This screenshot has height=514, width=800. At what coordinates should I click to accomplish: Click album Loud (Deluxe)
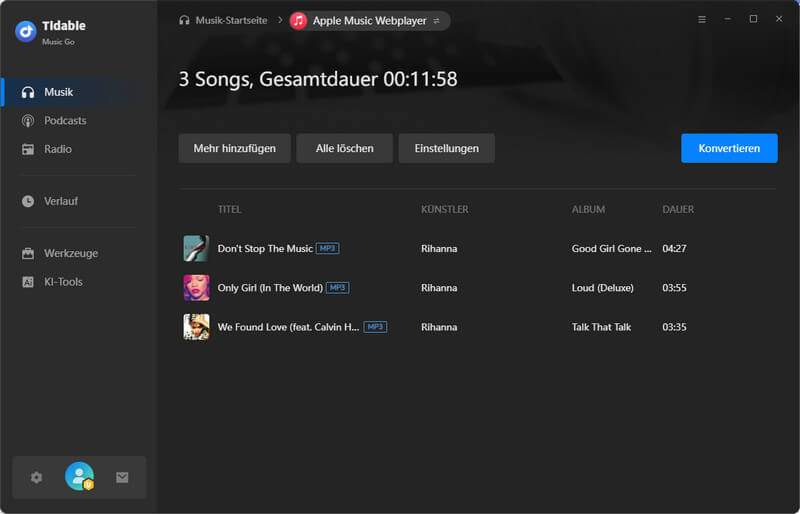pos(603,288)
